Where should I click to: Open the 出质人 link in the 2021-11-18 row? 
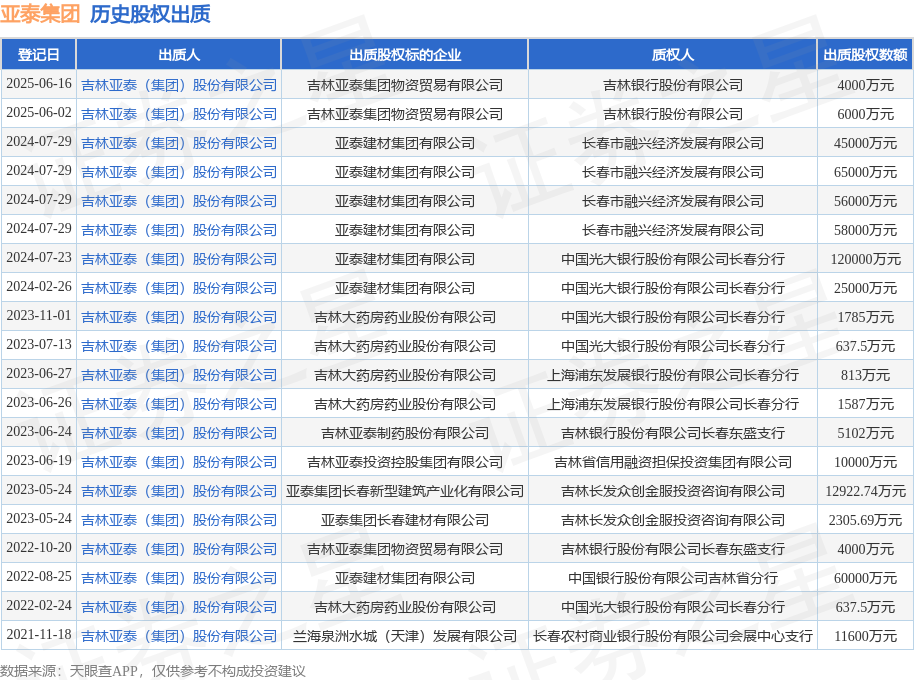pyautogui.click(x=179, y=636)
